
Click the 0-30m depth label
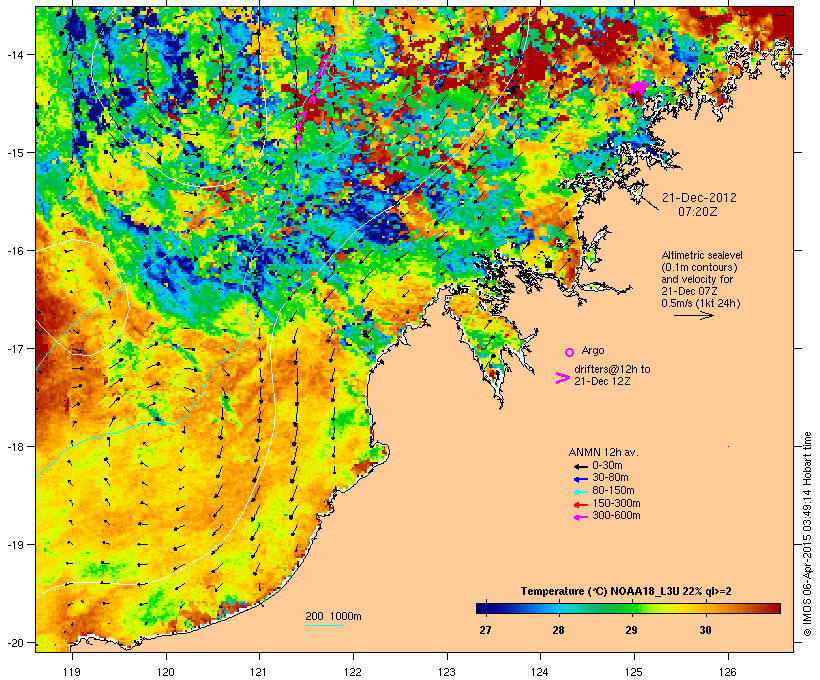pos(607,466)
